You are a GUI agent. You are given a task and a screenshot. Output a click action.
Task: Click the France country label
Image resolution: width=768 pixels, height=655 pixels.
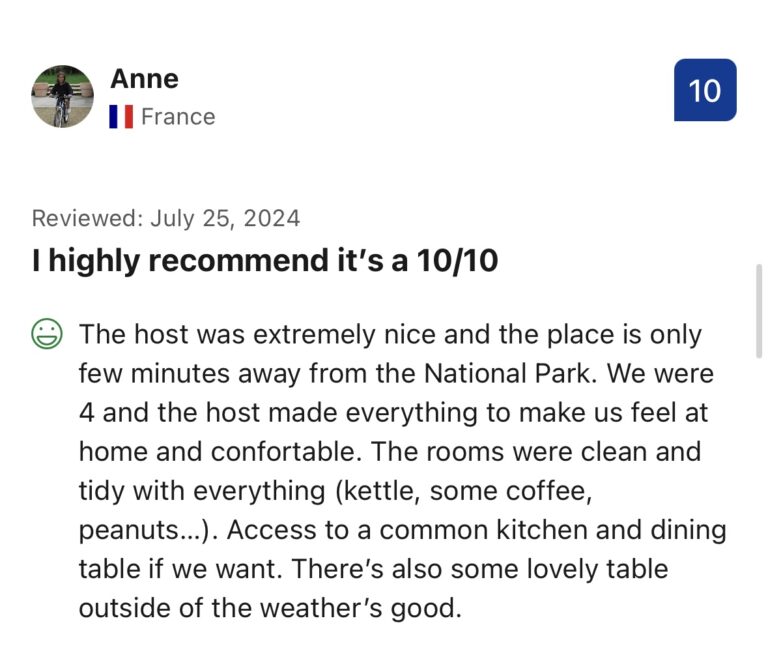(x=178, y=117)
